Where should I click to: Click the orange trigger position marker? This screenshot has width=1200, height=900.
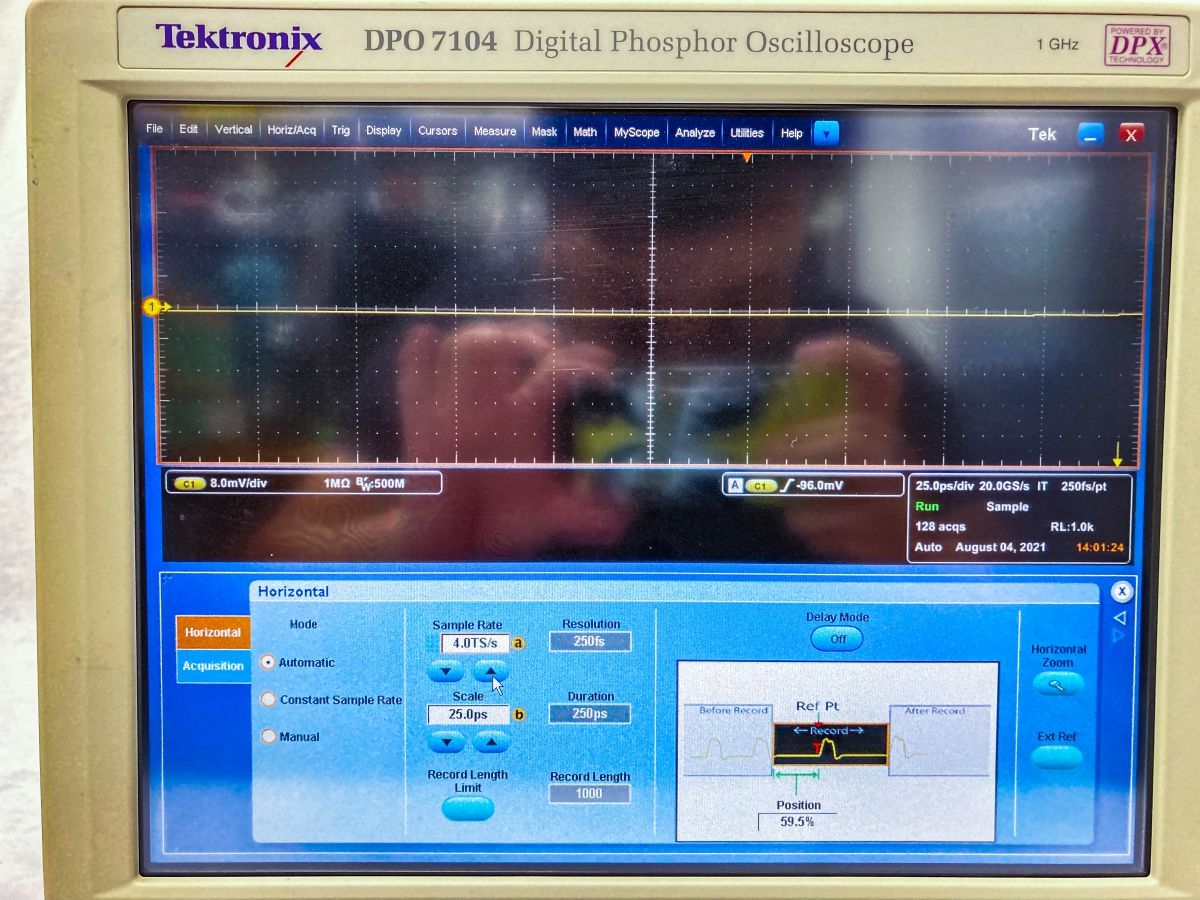746,158
